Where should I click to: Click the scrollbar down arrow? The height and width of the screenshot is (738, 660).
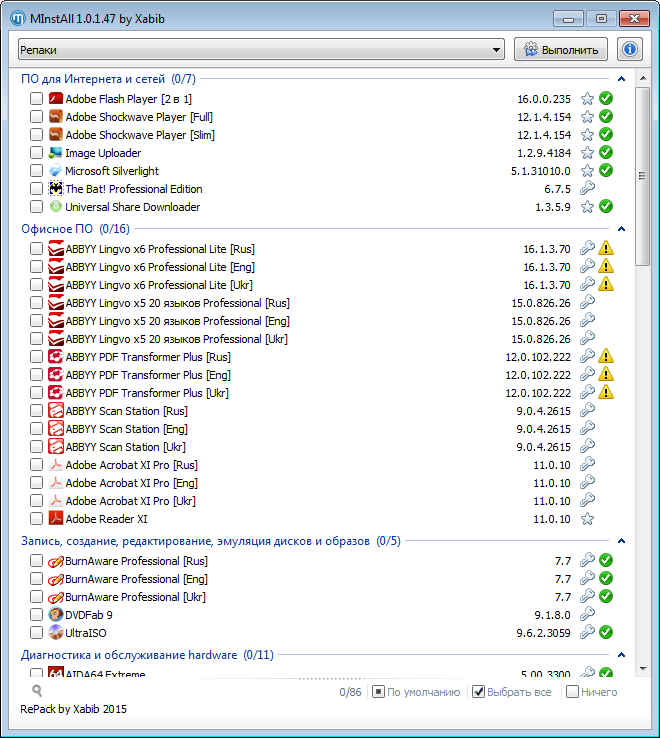pos(643,668)
